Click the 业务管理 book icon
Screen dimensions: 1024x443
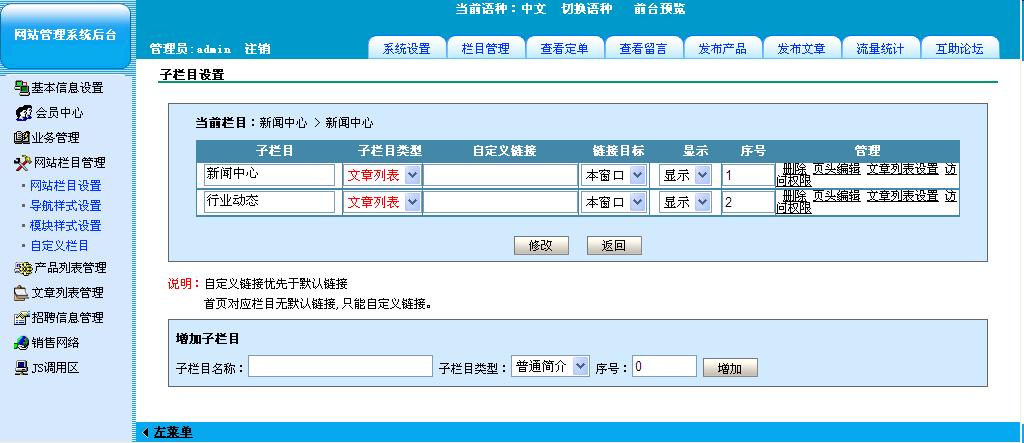[x=22, y=138]
